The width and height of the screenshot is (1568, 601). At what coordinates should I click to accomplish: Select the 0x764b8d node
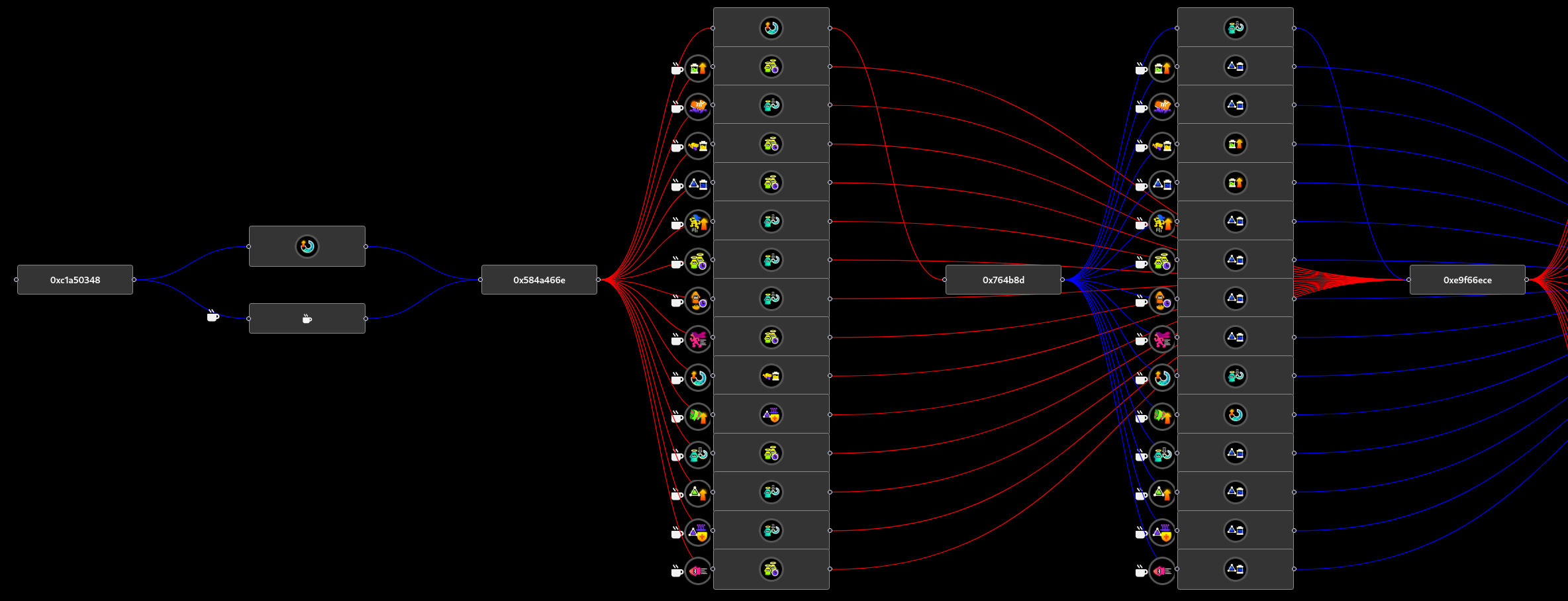click(x=1003, y=279)
